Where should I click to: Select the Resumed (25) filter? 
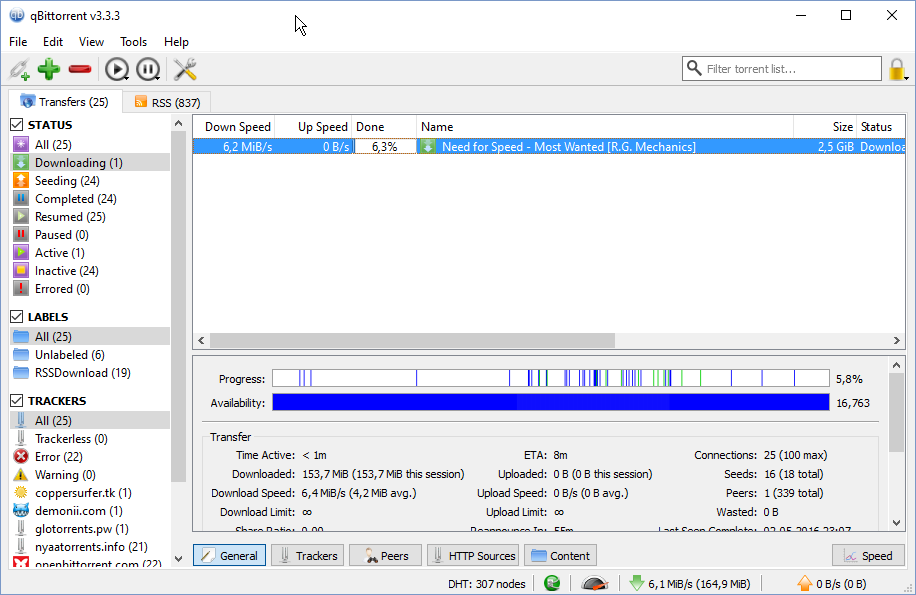pyautogui.click(x=90, y=217)
